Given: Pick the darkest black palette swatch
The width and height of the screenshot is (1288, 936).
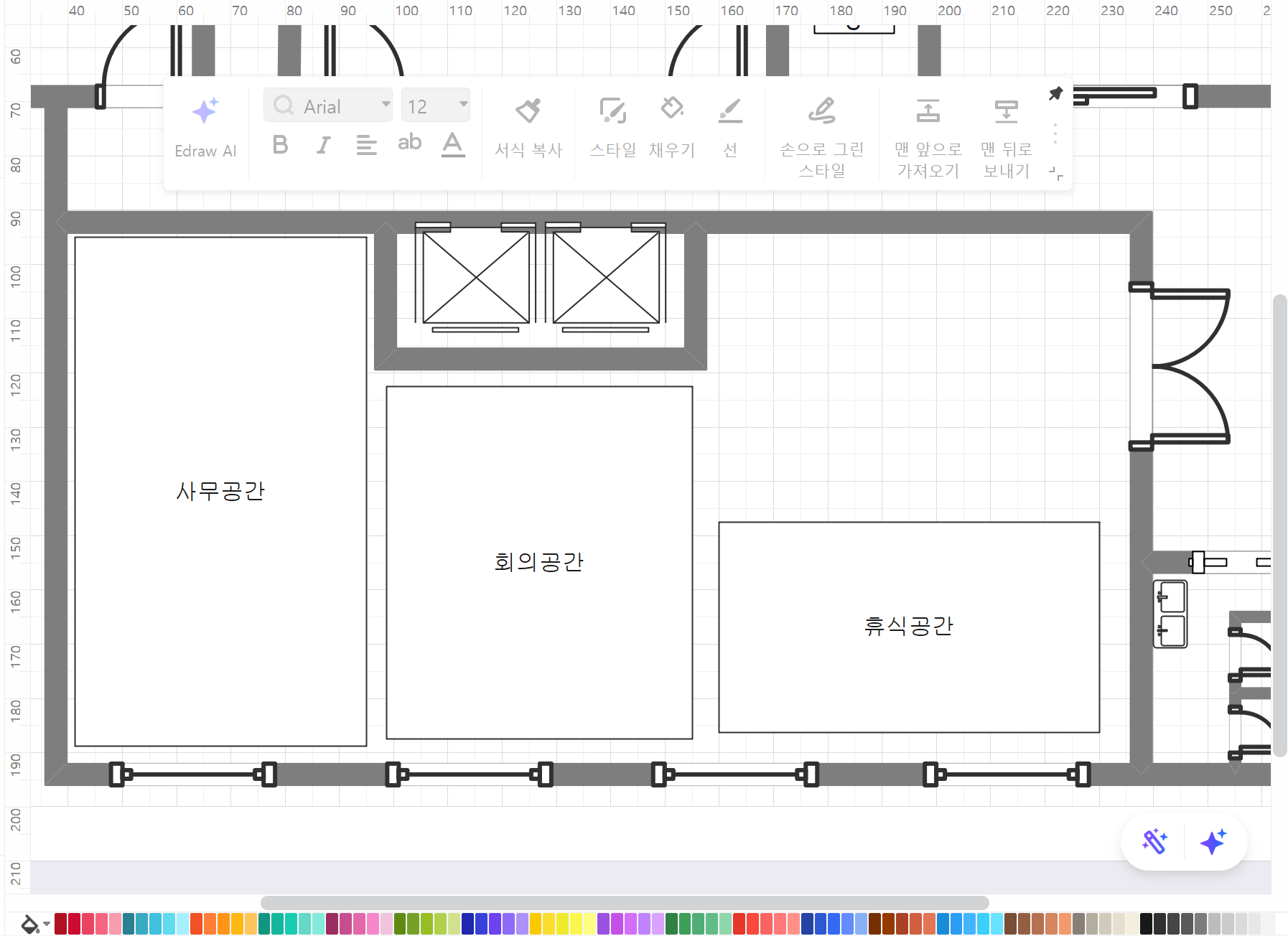Looking at the screenshot, I should tap(1146, 924).
